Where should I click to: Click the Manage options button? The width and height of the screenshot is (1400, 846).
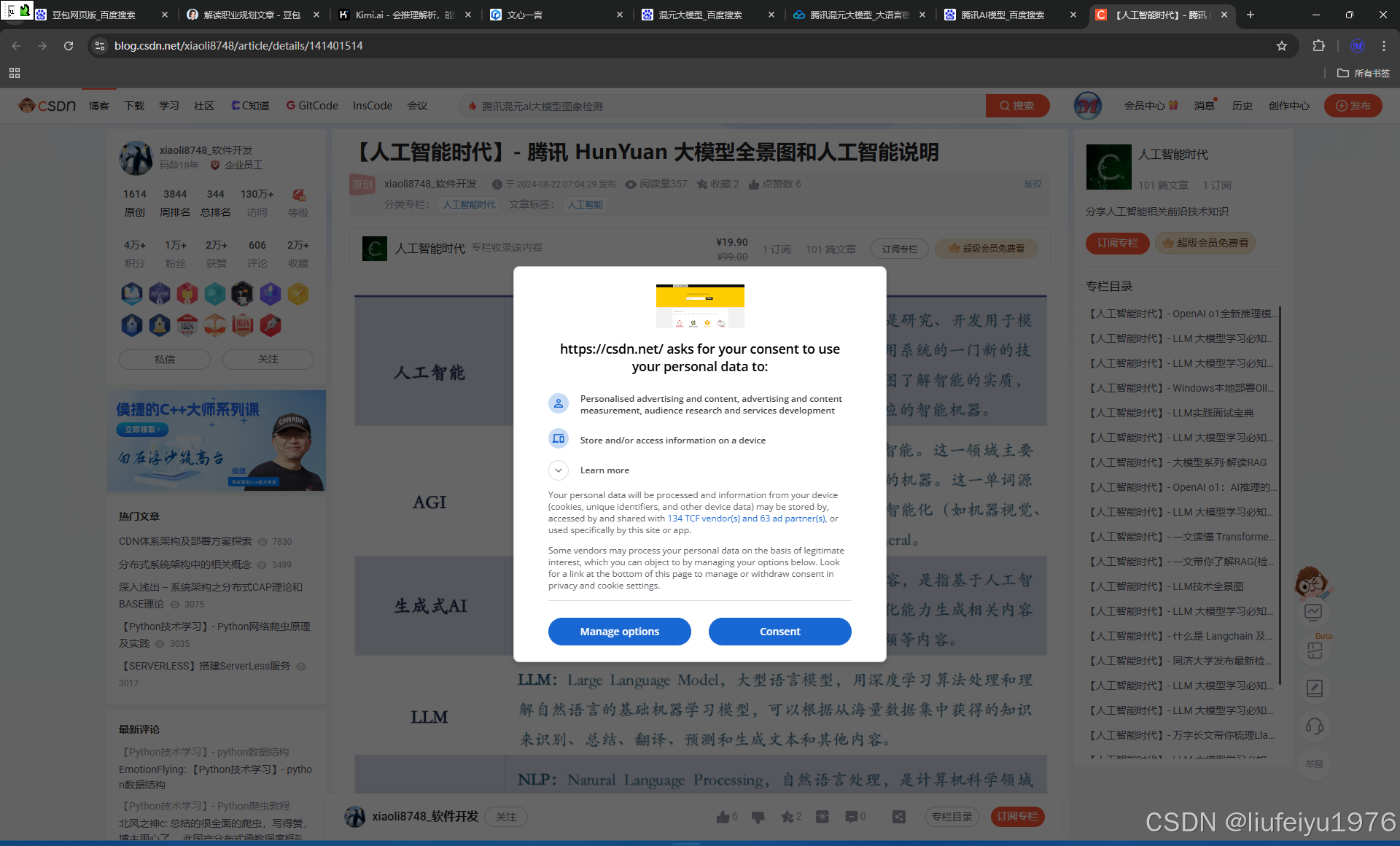click(x=619, y=632)
